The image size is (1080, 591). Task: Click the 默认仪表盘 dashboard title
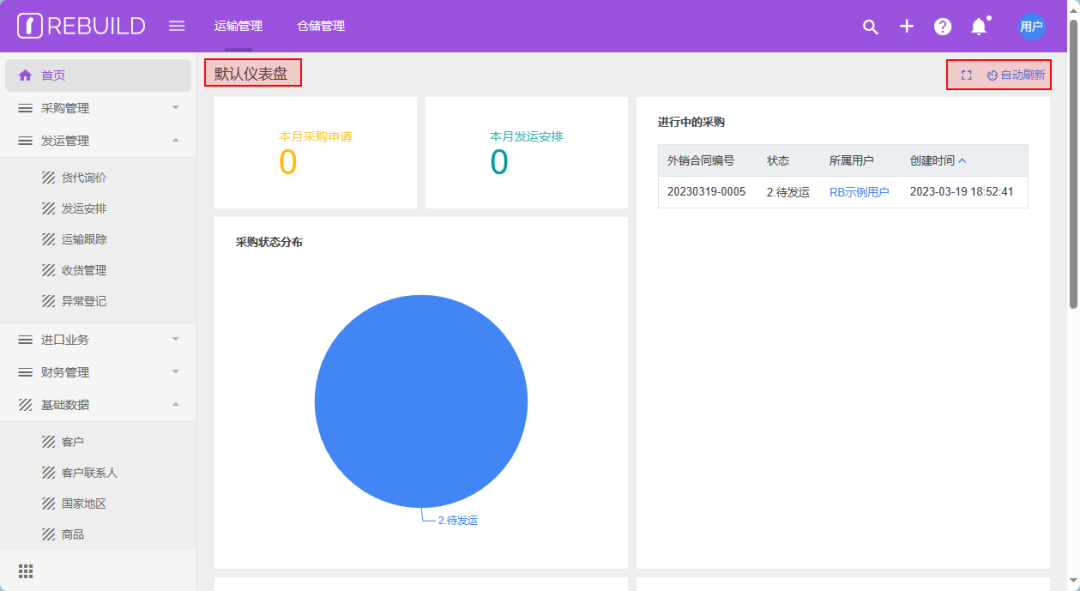[x=253, y=73]
